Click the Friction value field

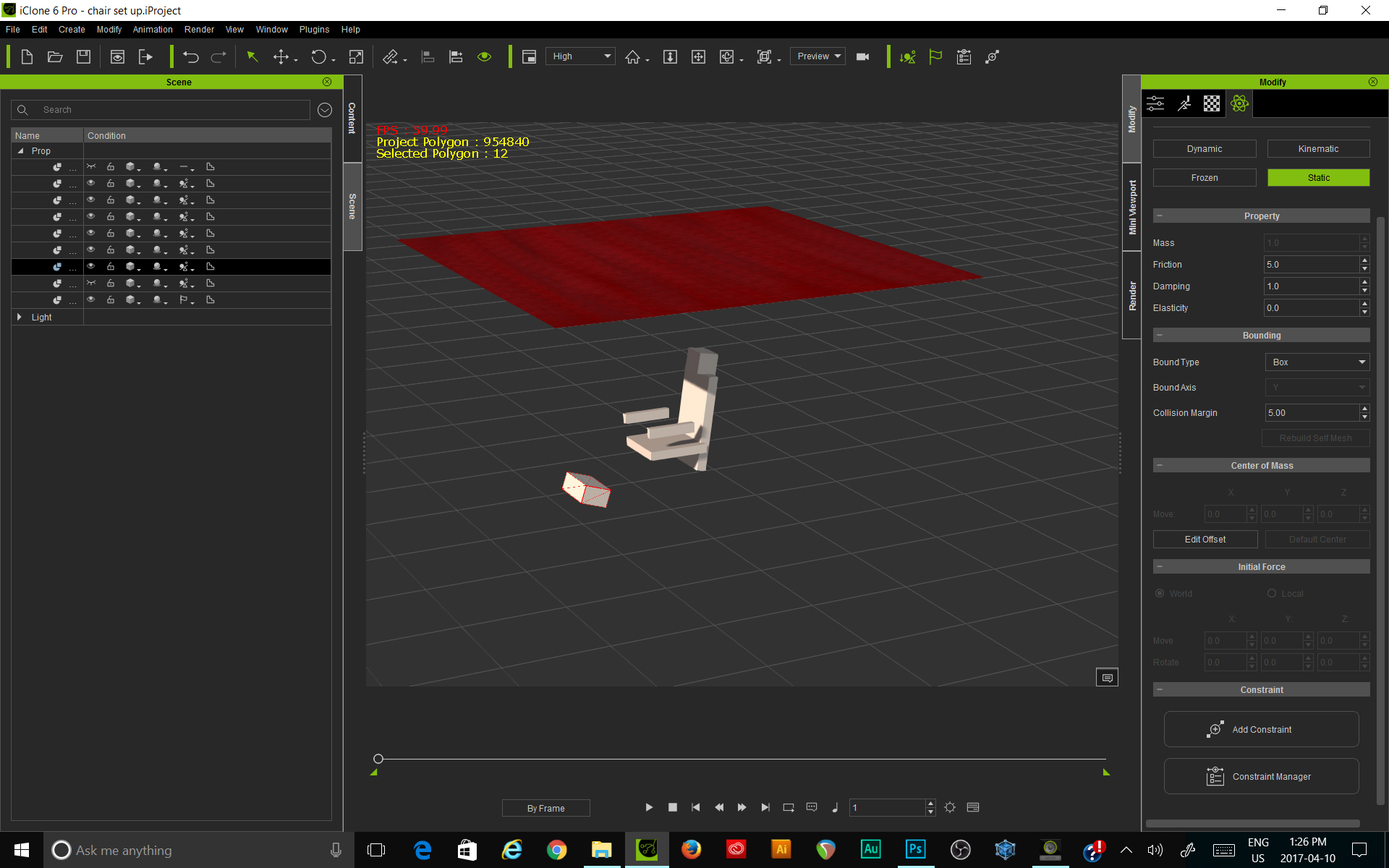(x=1312, y=265)
